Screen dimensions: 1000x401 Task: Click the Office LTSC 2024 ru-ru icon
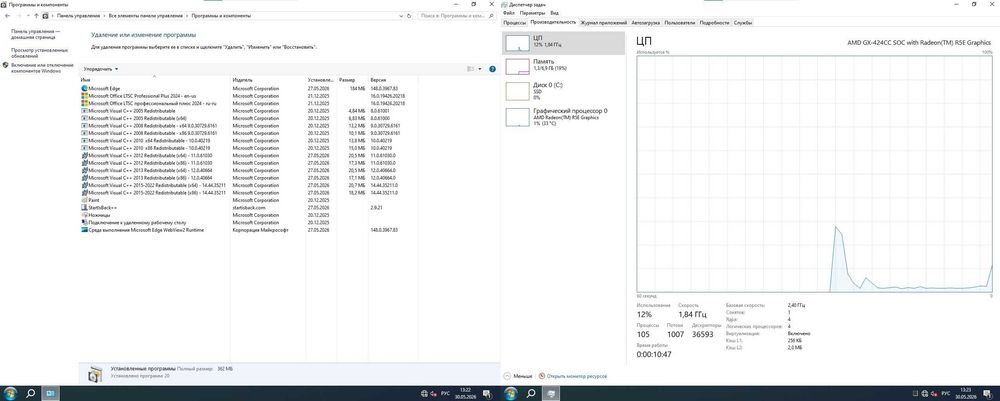click(x=85, y=103)
